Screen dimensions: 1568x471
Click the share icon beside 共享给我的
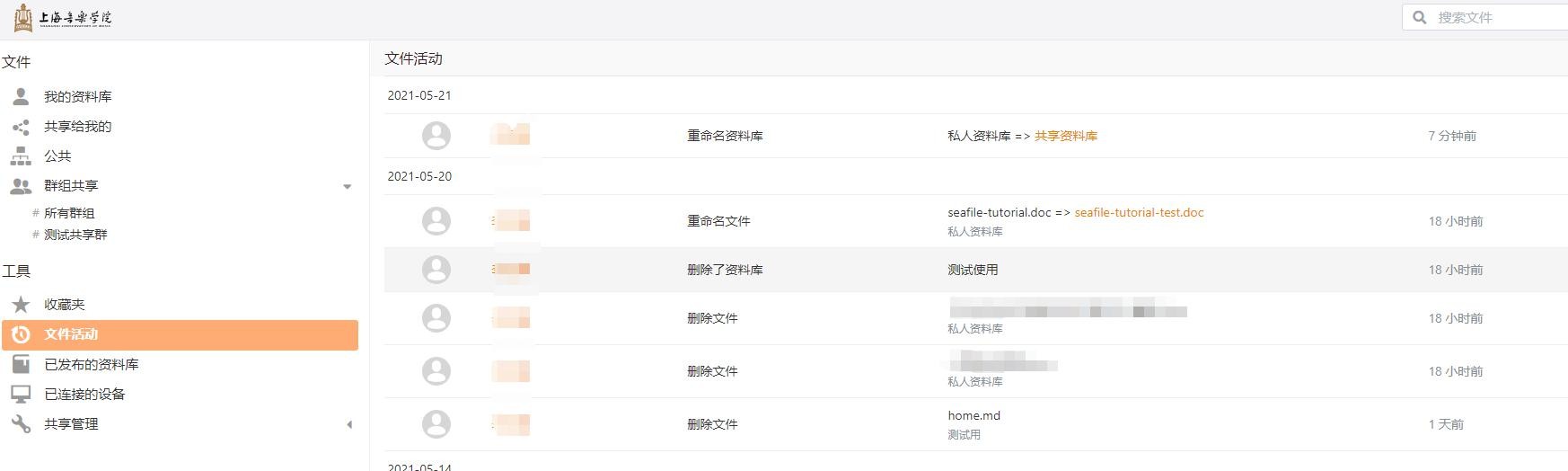click(x=21, y=127)
